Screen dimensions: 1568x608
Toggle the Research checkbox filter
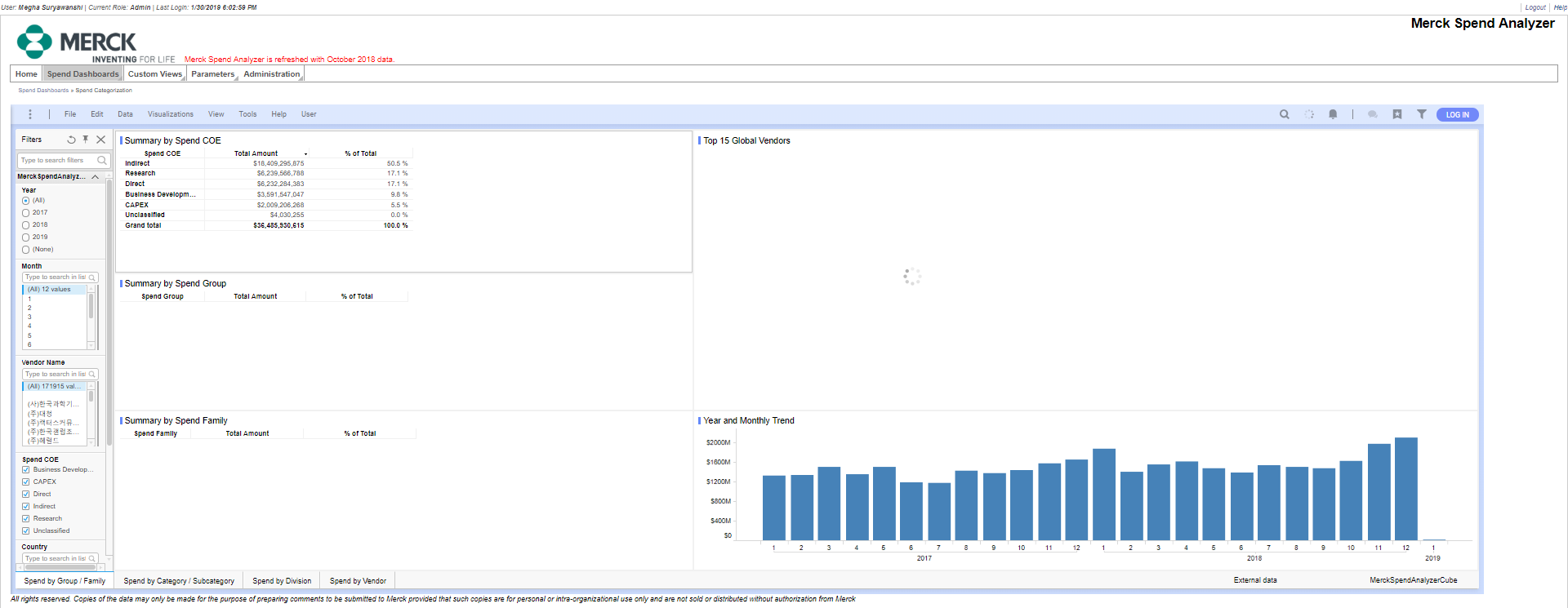(x=26, y=519)
